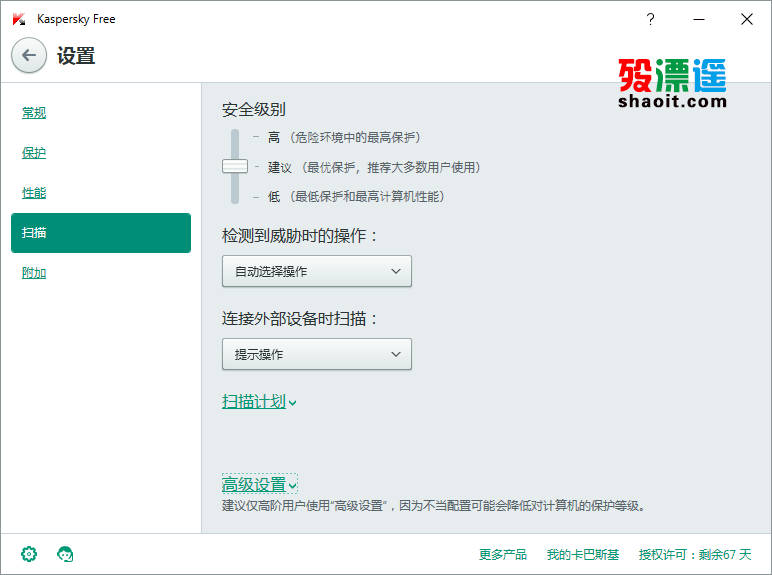Screen dimensions: 772x575
Task: Click the advanced settings warning note
Action: coord(434,506)
